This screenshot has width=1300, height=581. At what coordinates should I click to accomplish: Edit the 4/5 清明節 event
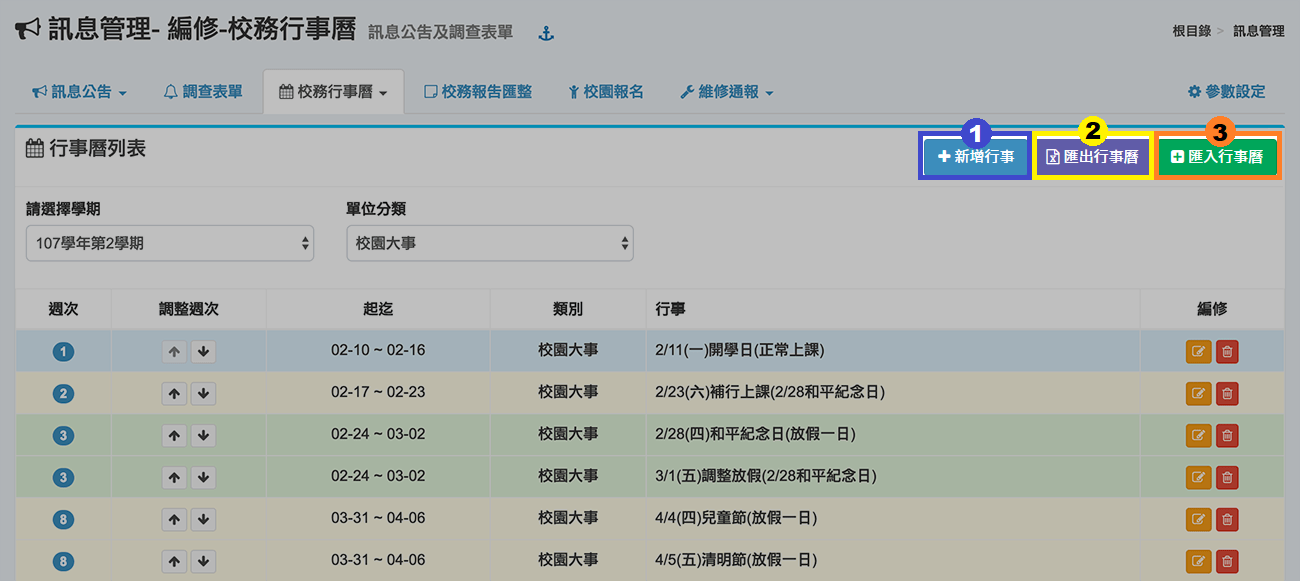point(1198,561)
